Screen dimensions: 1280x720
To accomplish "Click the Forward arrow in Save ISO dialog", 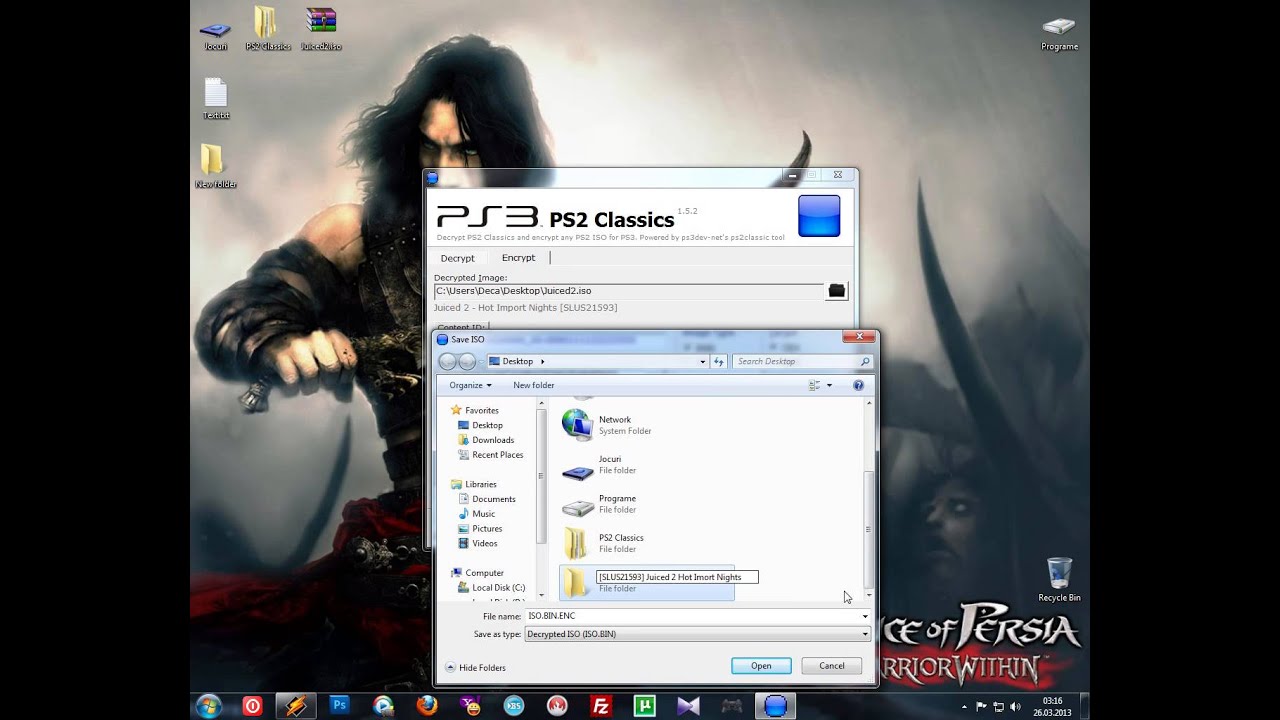I will 466,362.
